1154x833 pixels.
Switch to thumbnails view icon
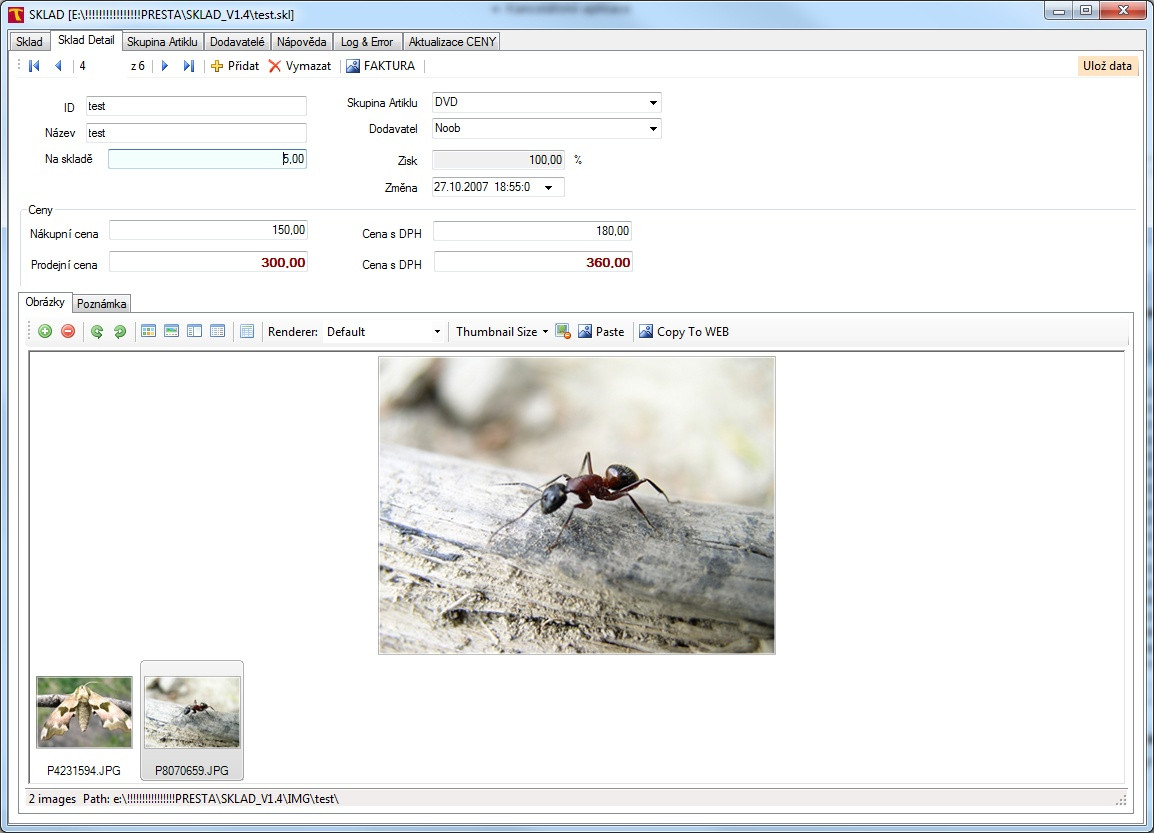[149, 332]
